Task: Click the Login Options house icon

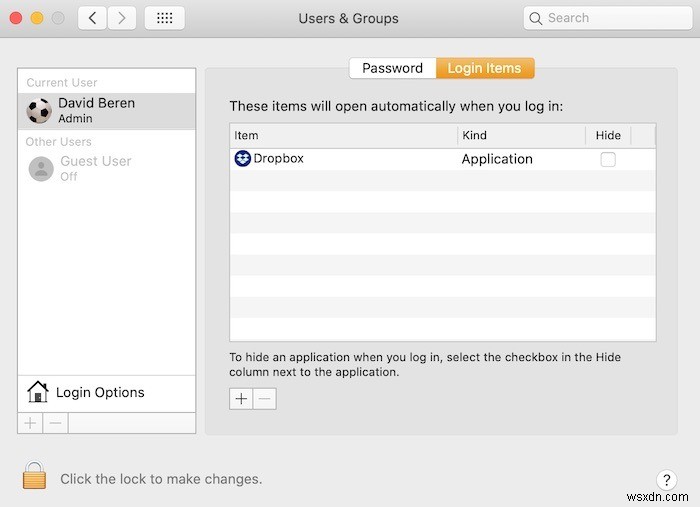Action: tap(38, 392)
